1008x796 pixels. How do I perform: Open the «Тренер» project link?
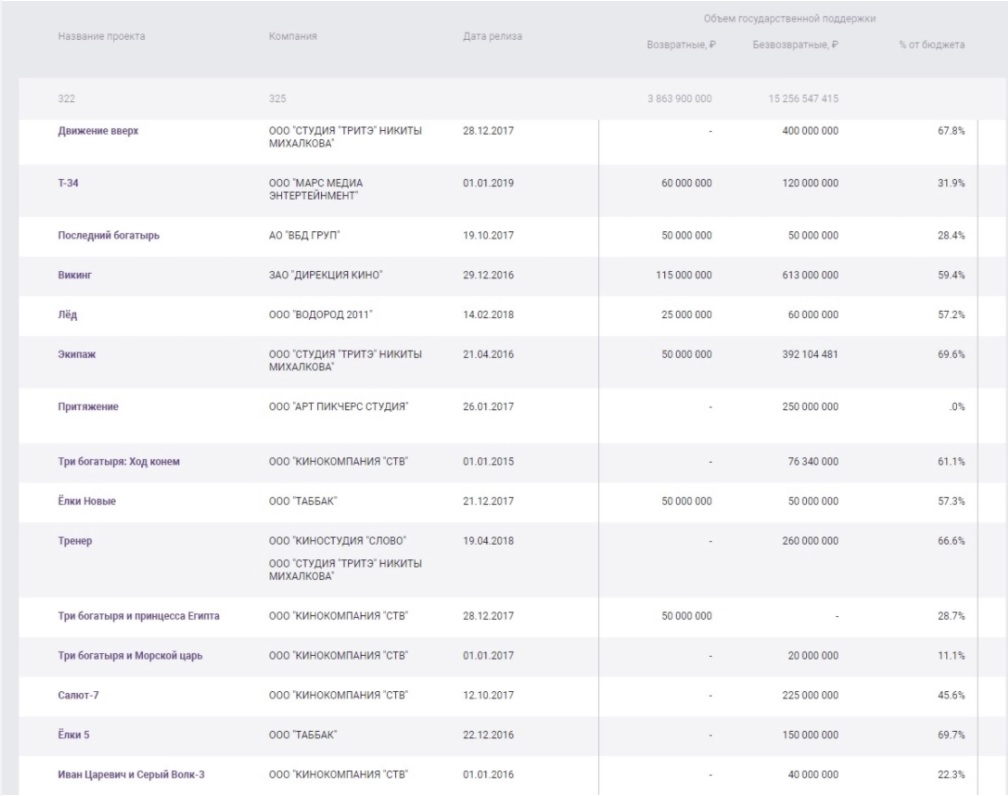pyautogui.click(x=74, y=541)
